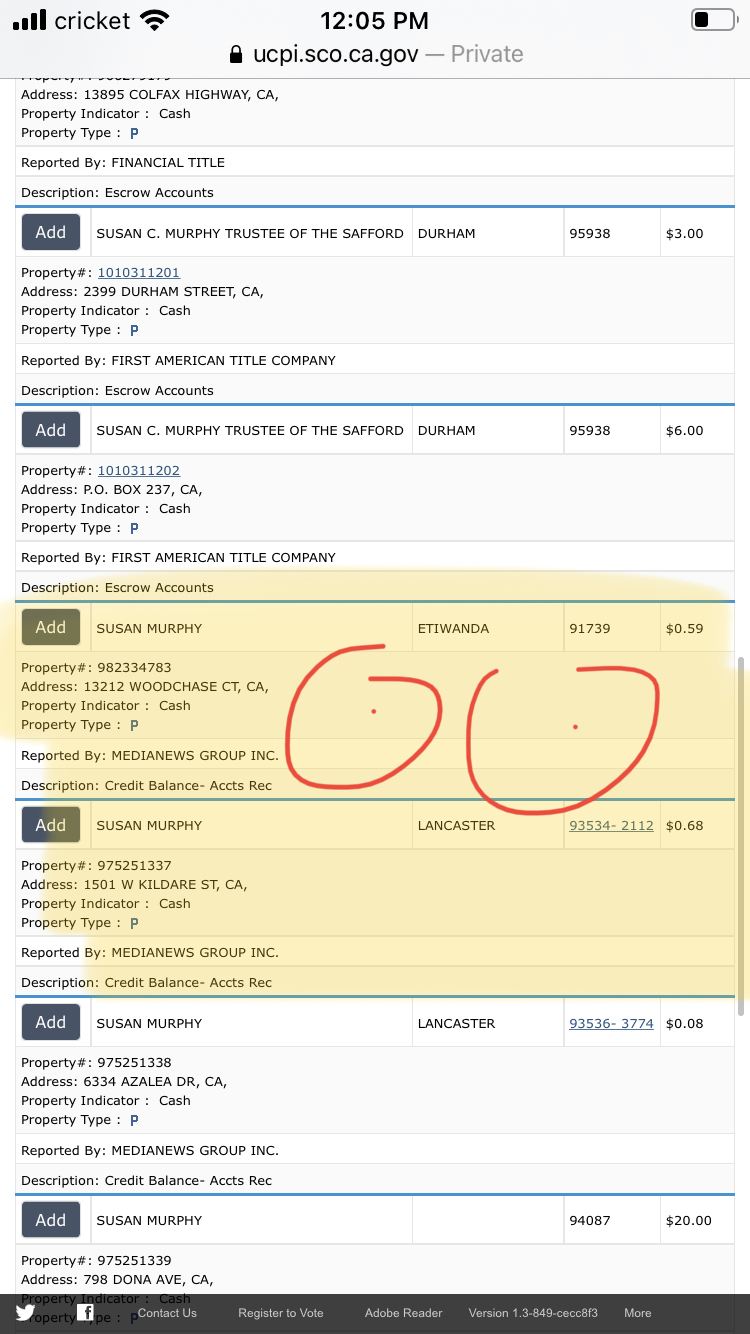Screen dimensions: 750x1334
Task: Click Property# 975251337 text
Action: pyautogui.click(x=96, y=865)
